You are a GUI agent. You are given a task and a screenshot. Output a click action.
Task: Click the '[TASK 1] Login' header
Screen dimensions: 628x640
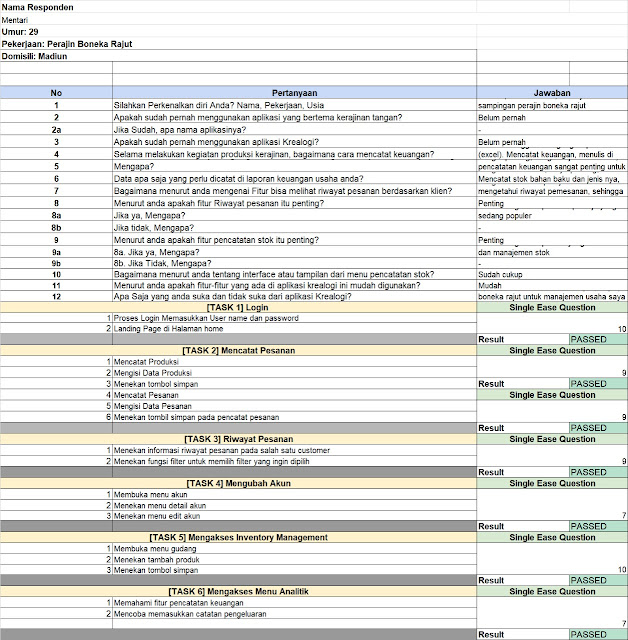pyautogui.click(x=238, y=307)
